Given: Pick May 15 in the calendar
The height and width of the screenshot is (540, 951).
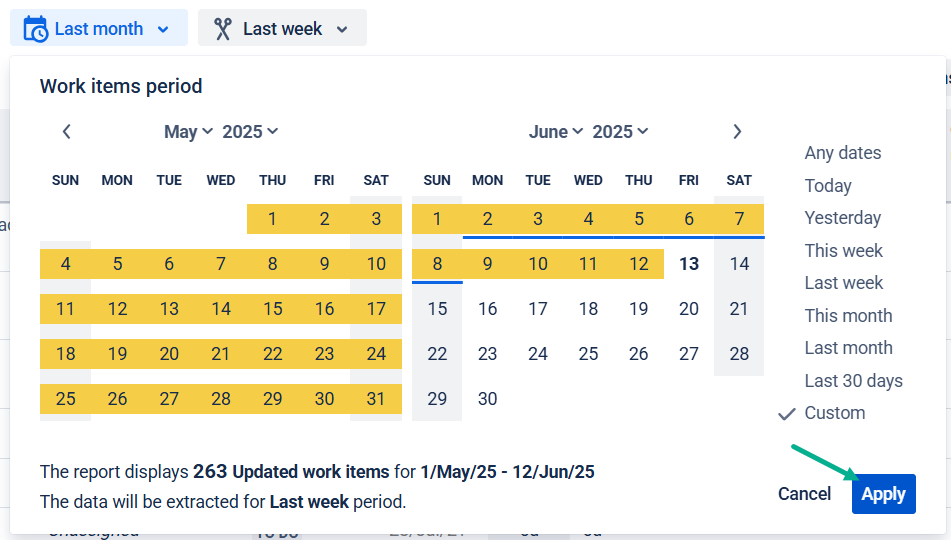Looking at the screenshot, I should 273,309.
